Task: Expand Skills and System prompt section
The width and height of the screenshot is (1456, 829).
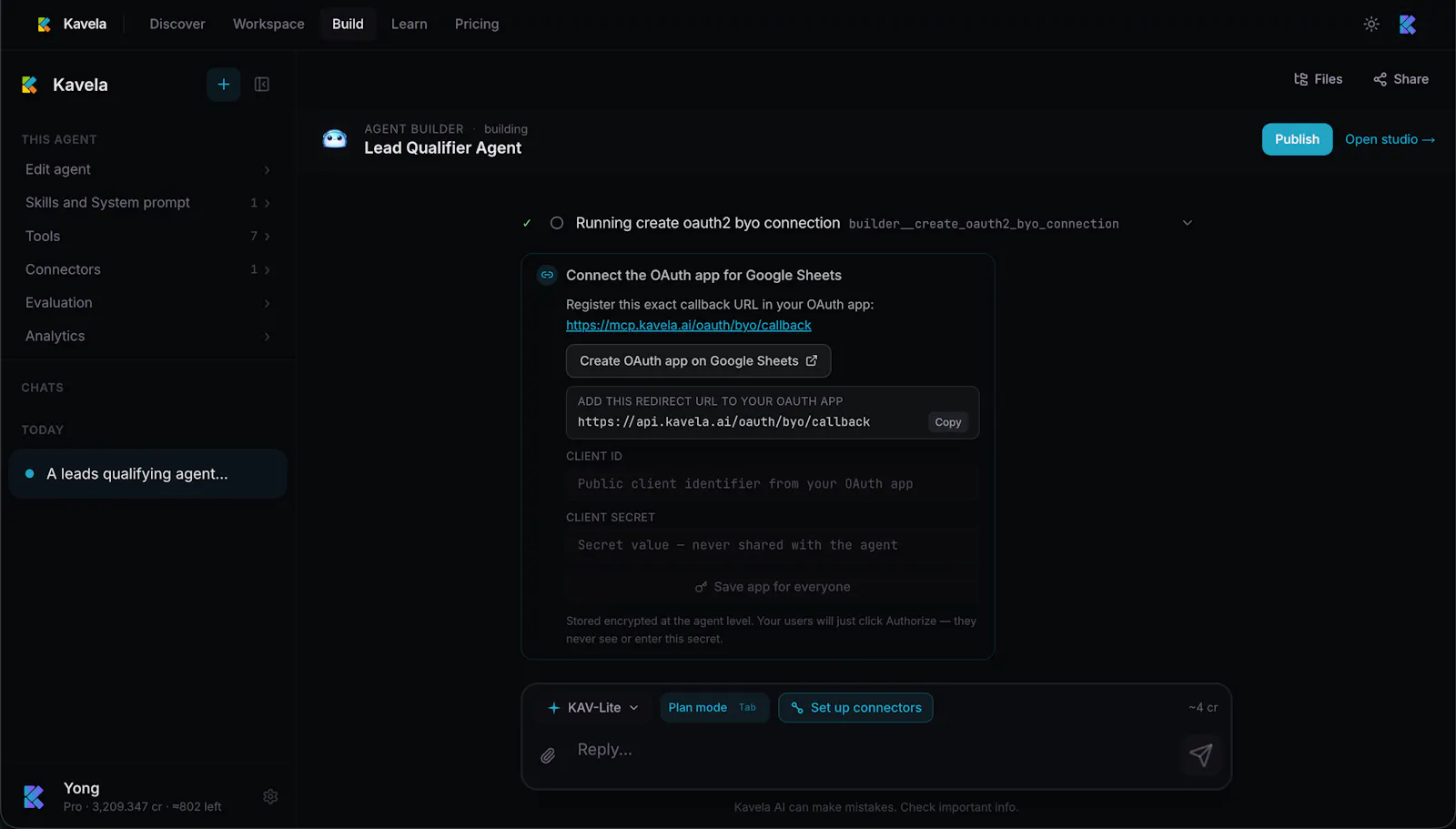Action: pyautogui.click(x=147, y=203)
